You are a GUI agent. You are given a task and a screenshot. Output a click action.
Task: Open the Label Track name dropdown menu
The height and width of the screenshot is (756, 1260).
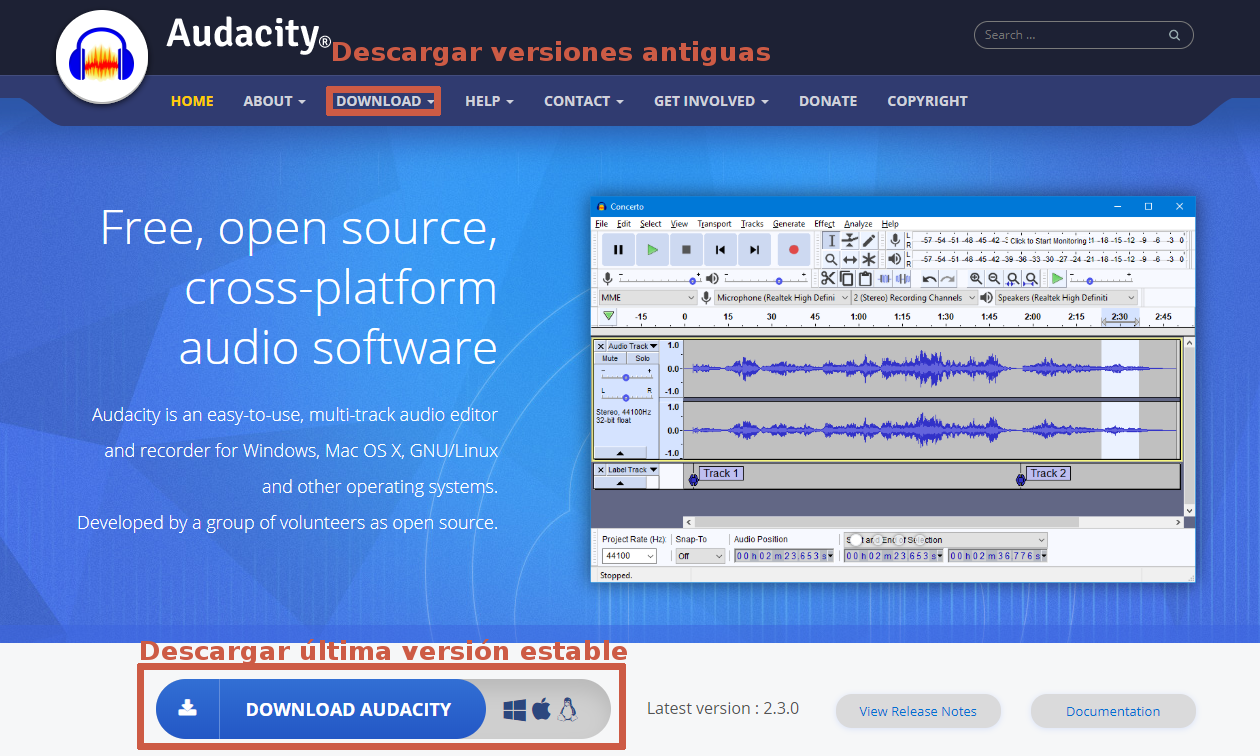pos(633,470)
